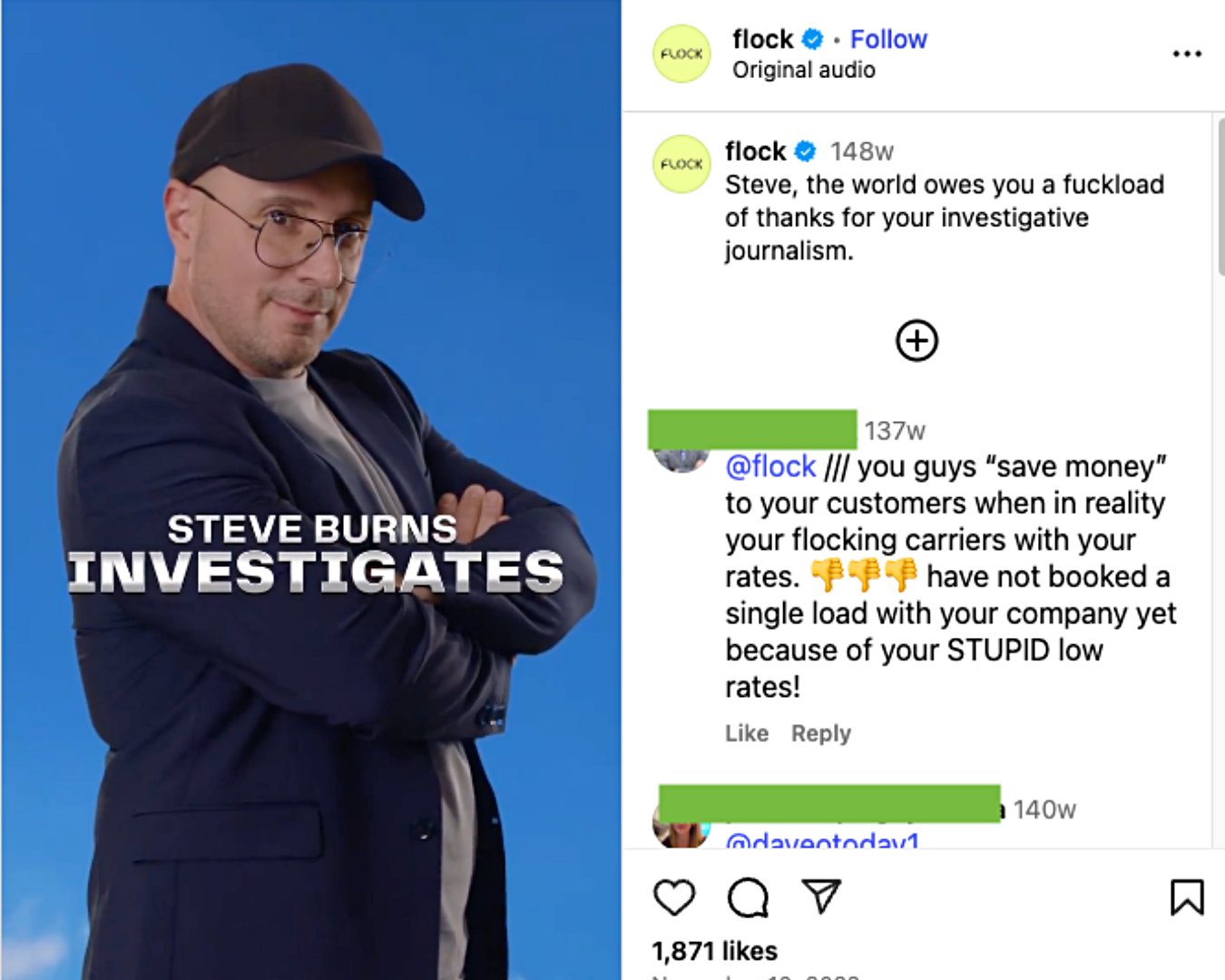Open the Original audio link
This screenshot has height=980, width=1225.
[804, 70]
